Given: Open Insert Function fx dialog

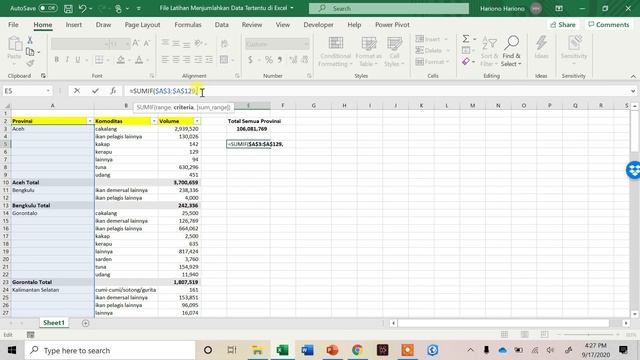Looking at the screenshot, I should pos(113,91).
